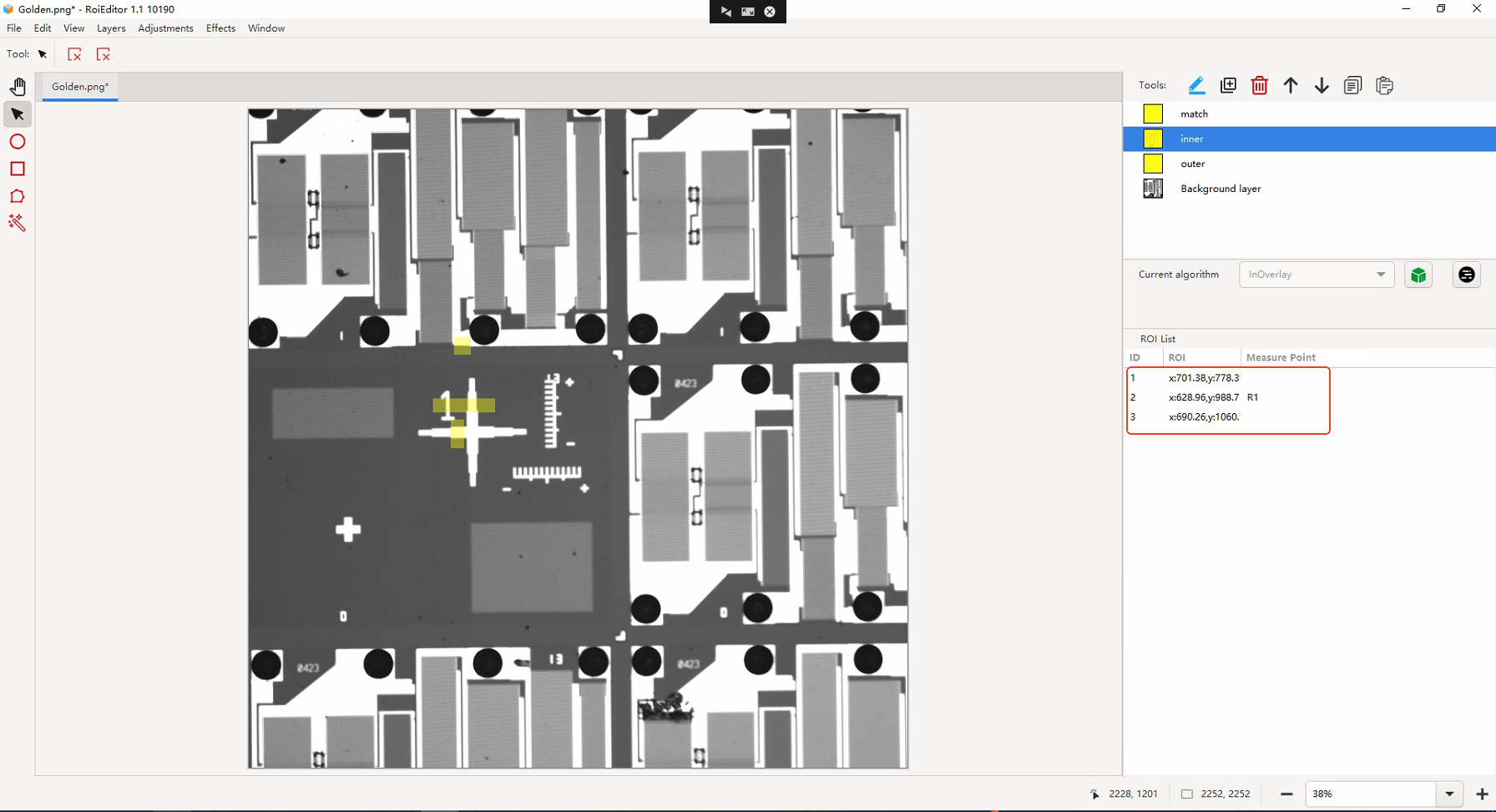Click the 38% zoom input field
This screenshot has width=1496, height=812.
pos(1371,794)
